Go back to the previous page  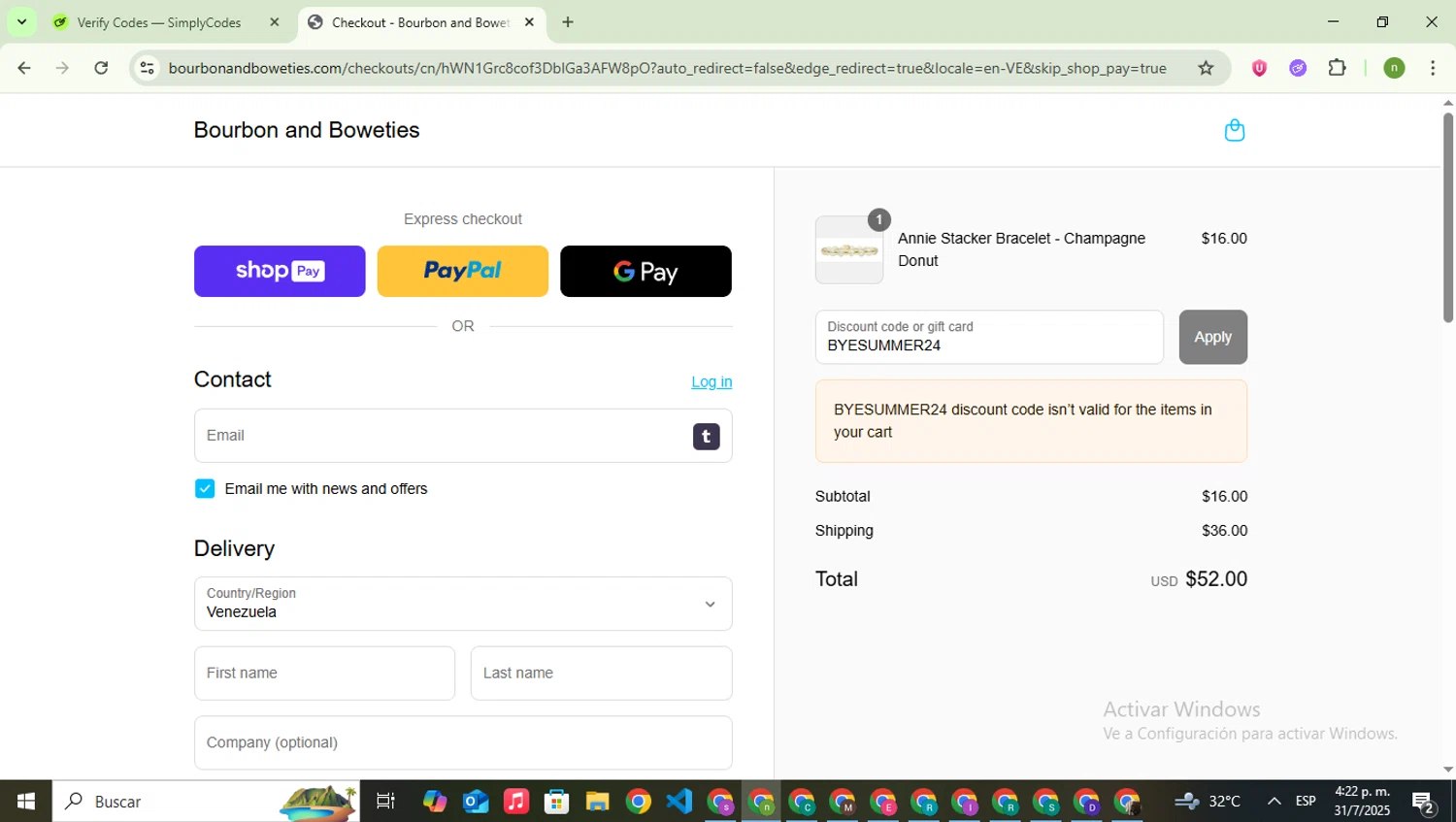24,68
